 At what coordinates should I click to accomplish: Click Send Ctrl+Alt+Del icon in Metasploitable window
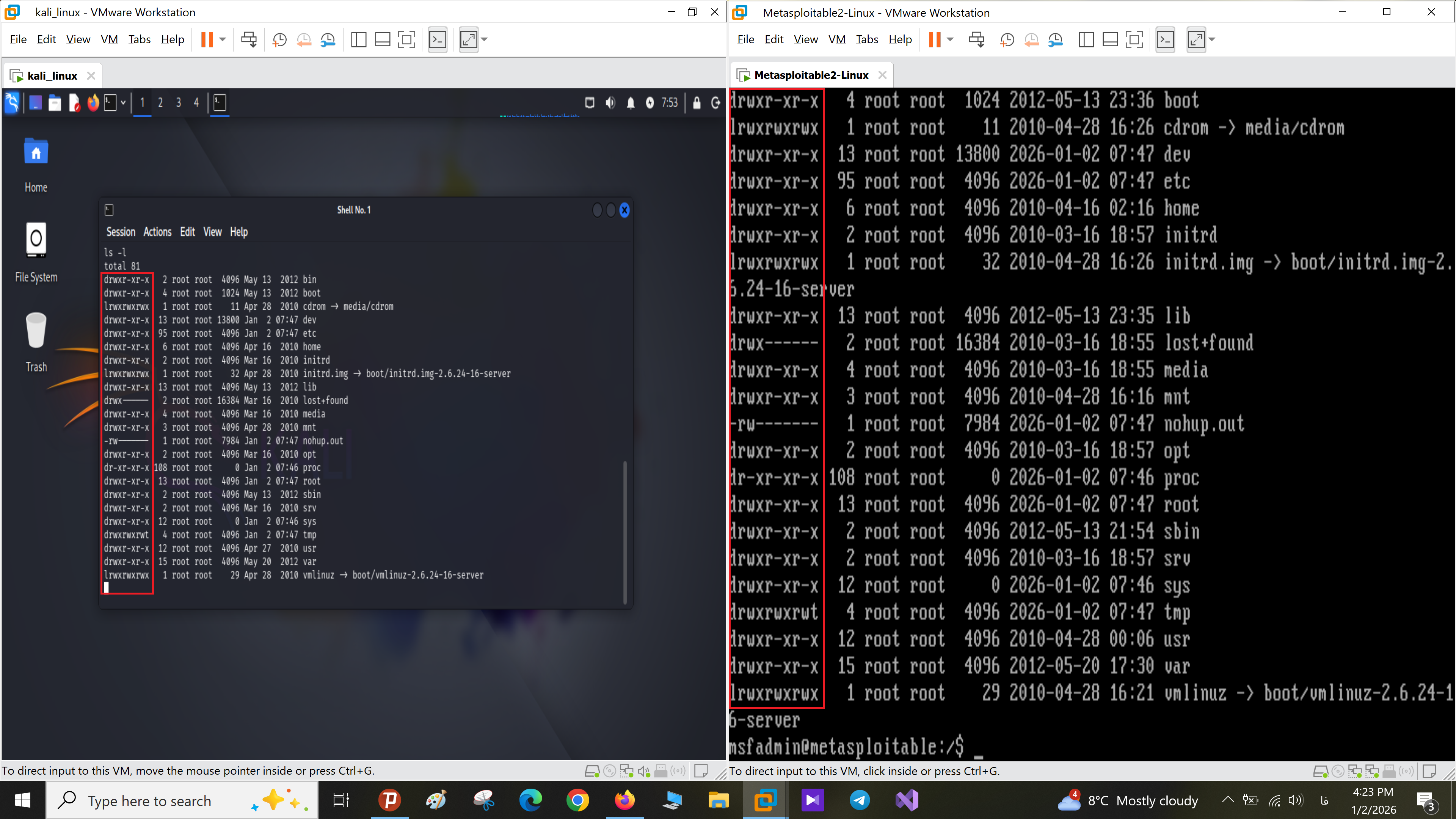(976, 39)
